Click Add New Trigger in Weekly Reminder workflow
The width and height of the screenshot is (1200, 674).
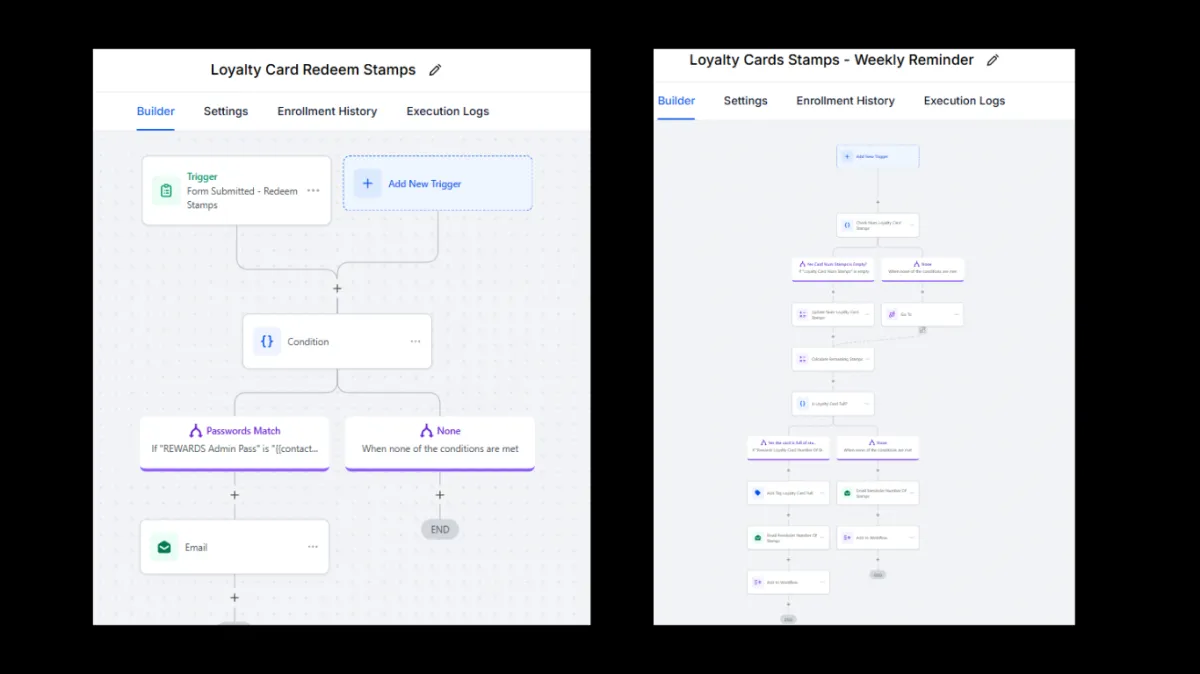click(878, 156)
